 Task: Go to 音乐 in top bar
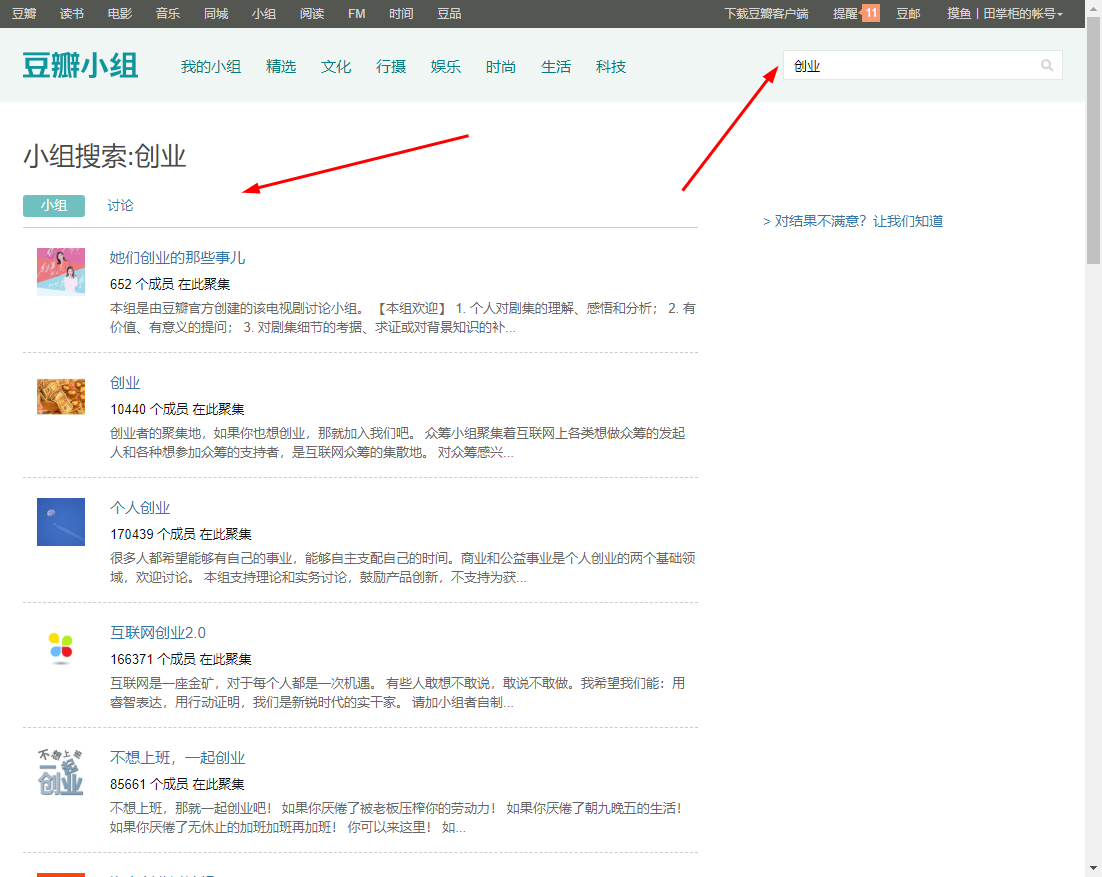pyautogui.click(x=168, y=13)
